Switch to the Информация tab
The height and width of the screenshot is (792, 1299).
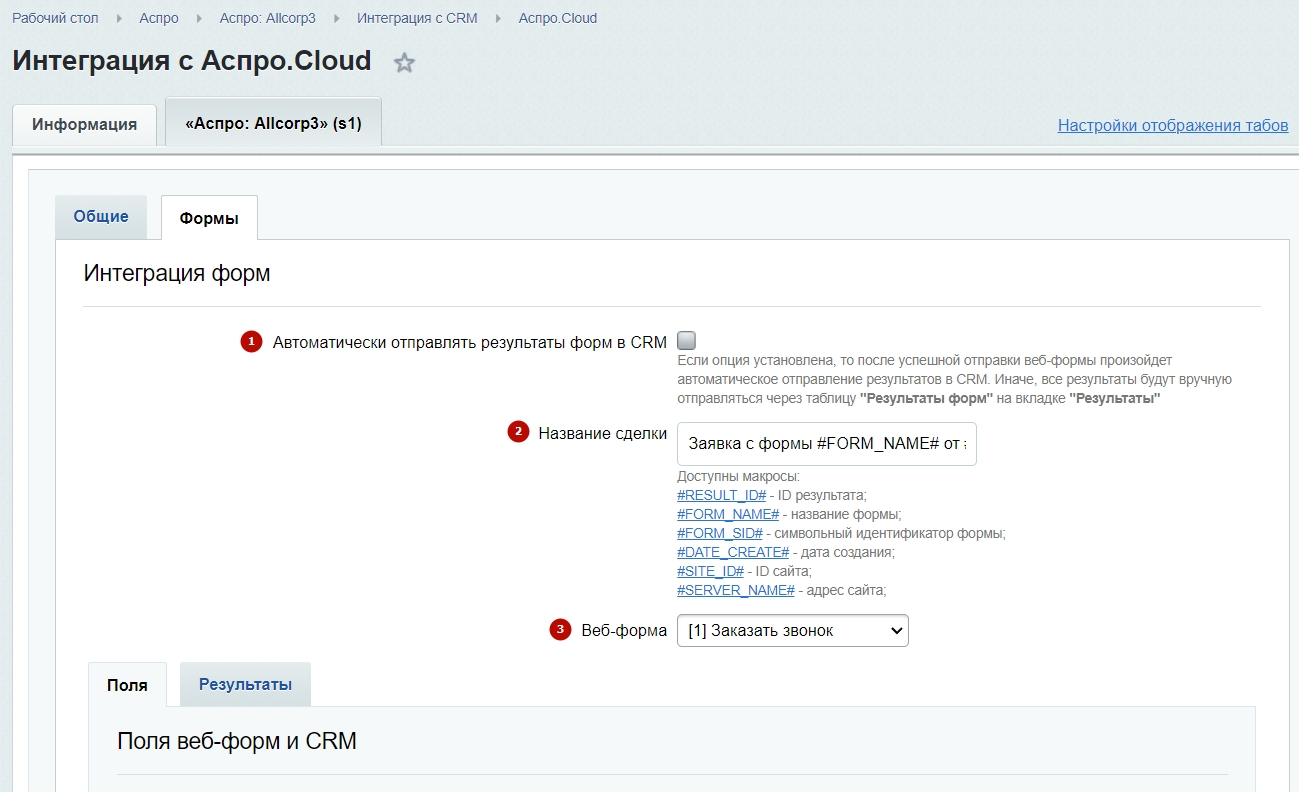pos(84,125)
